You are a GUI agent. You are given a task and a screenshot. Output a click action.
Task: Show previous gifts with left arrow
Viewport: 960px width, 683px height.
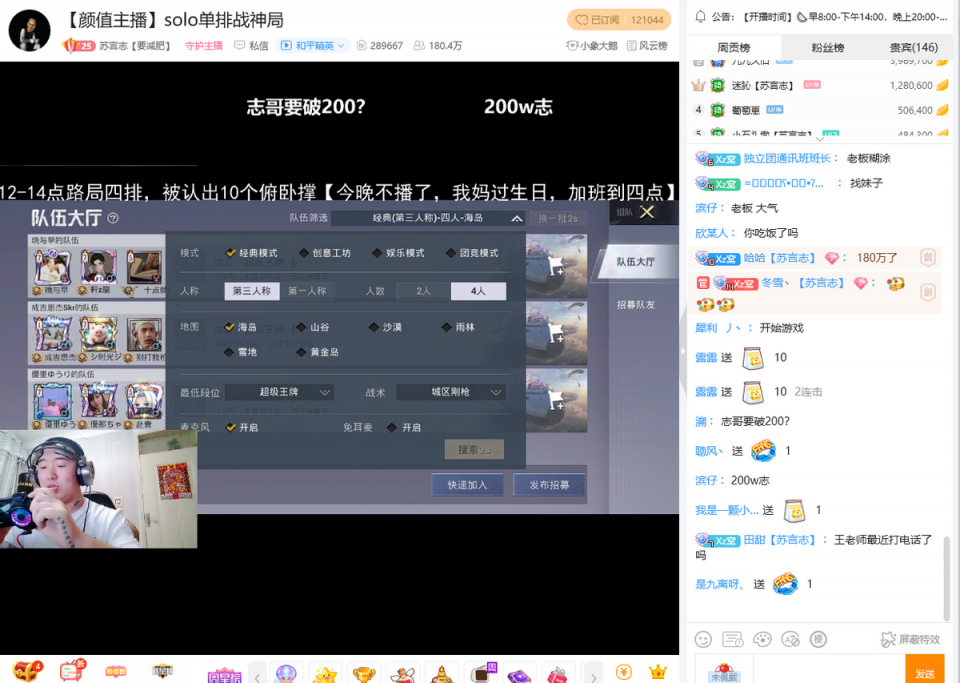(x=257, y=676)
